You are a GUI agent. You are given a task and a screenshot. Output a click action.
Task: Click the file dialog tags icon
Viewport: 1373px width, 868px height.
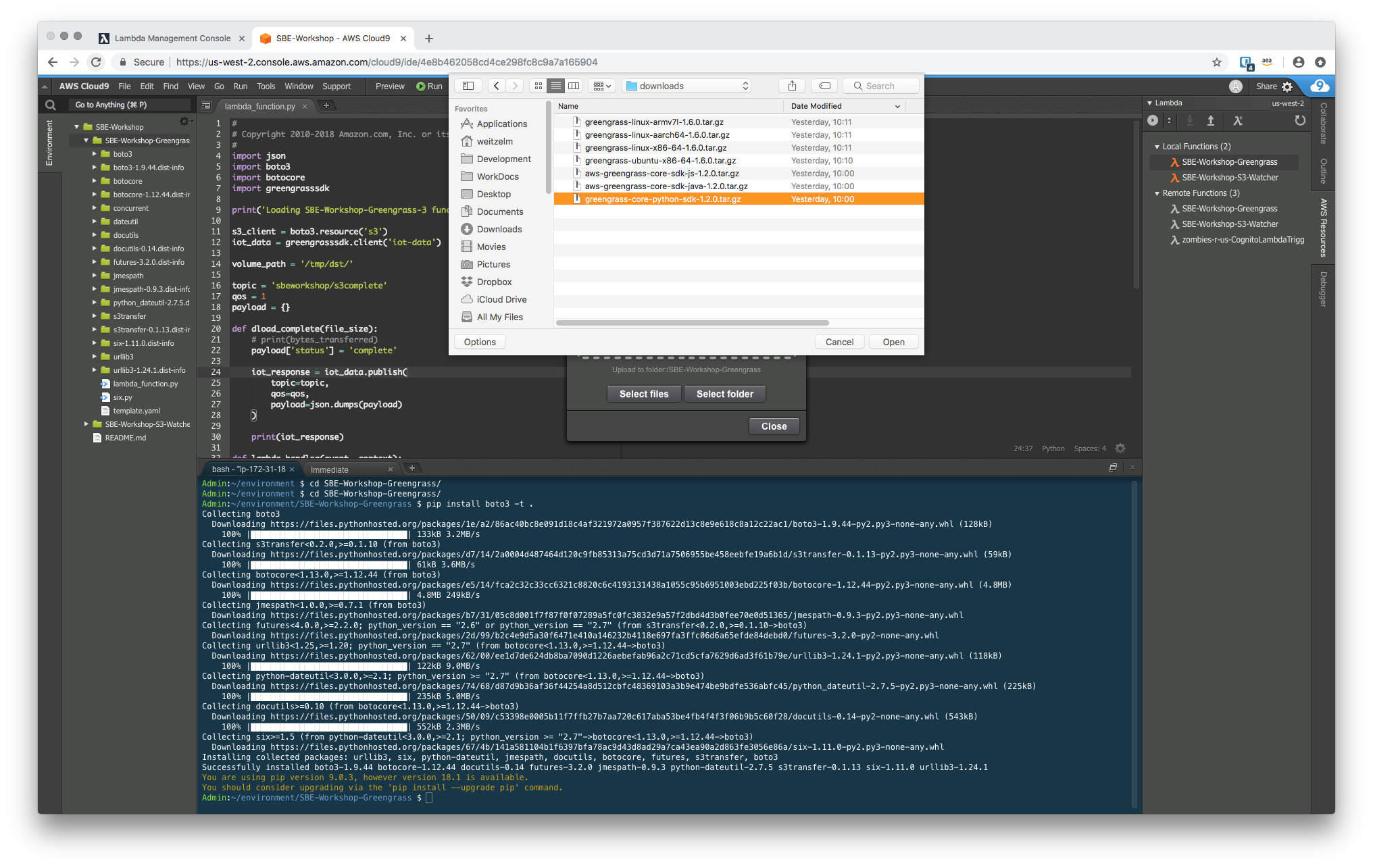coord(824,86)
